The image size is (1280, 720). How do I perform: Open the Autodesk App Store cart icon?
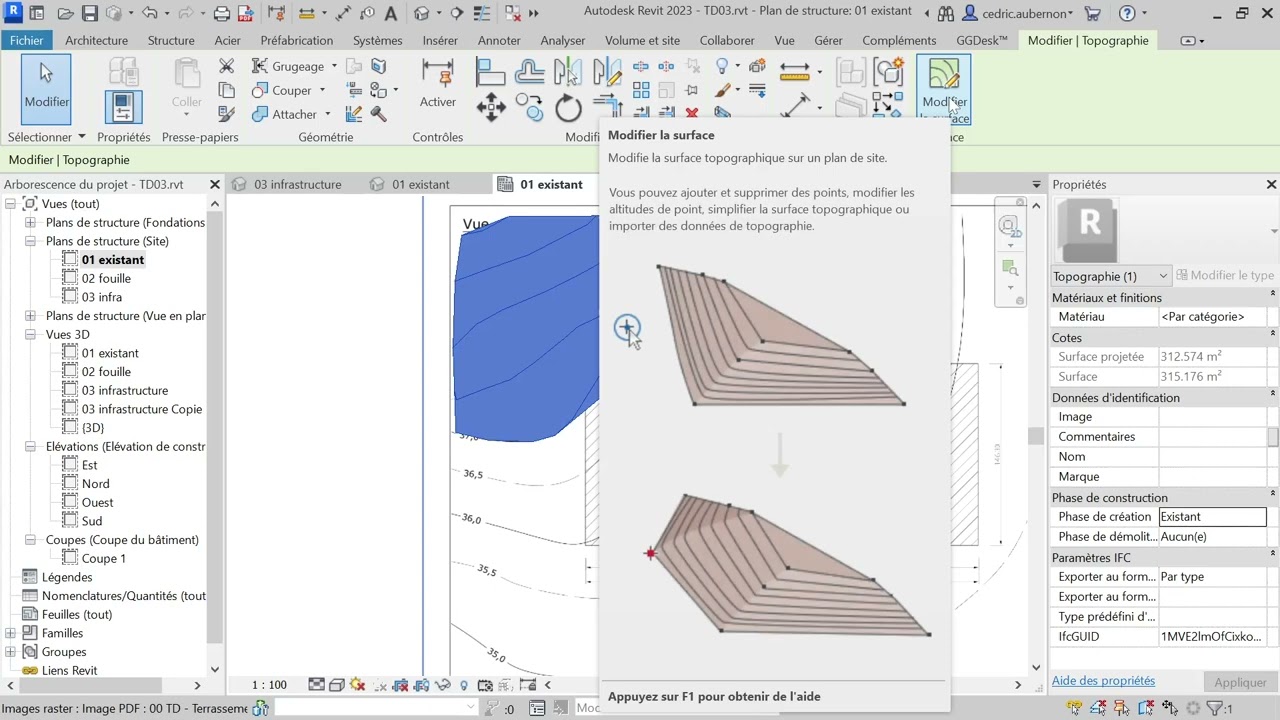1092,14
